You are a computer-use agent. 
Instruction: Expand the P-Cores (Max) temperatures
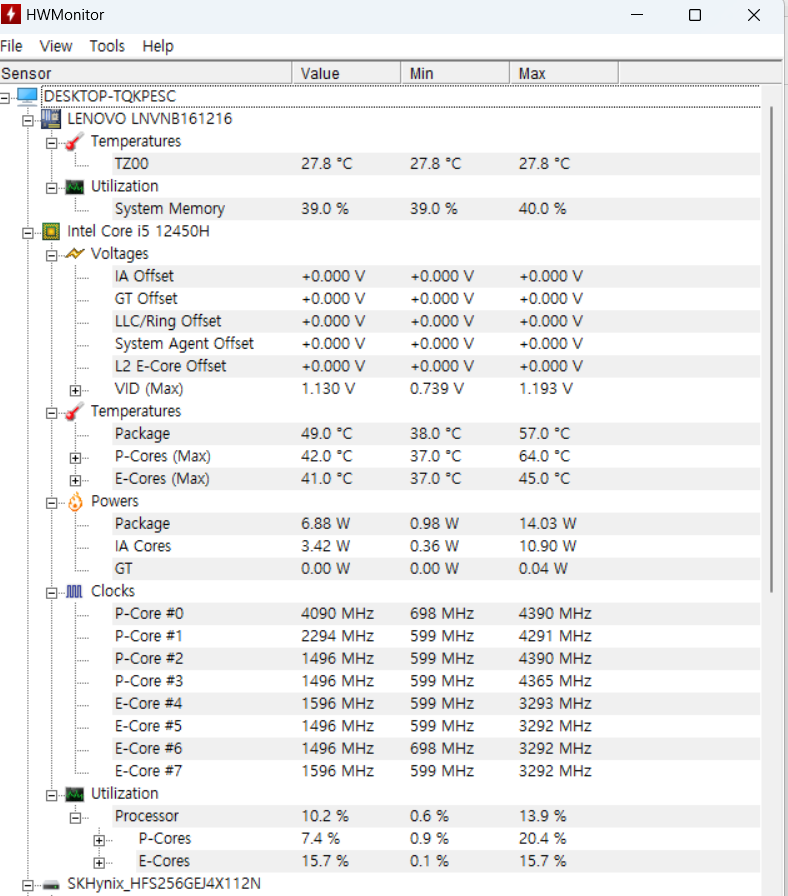coord(75,458)
